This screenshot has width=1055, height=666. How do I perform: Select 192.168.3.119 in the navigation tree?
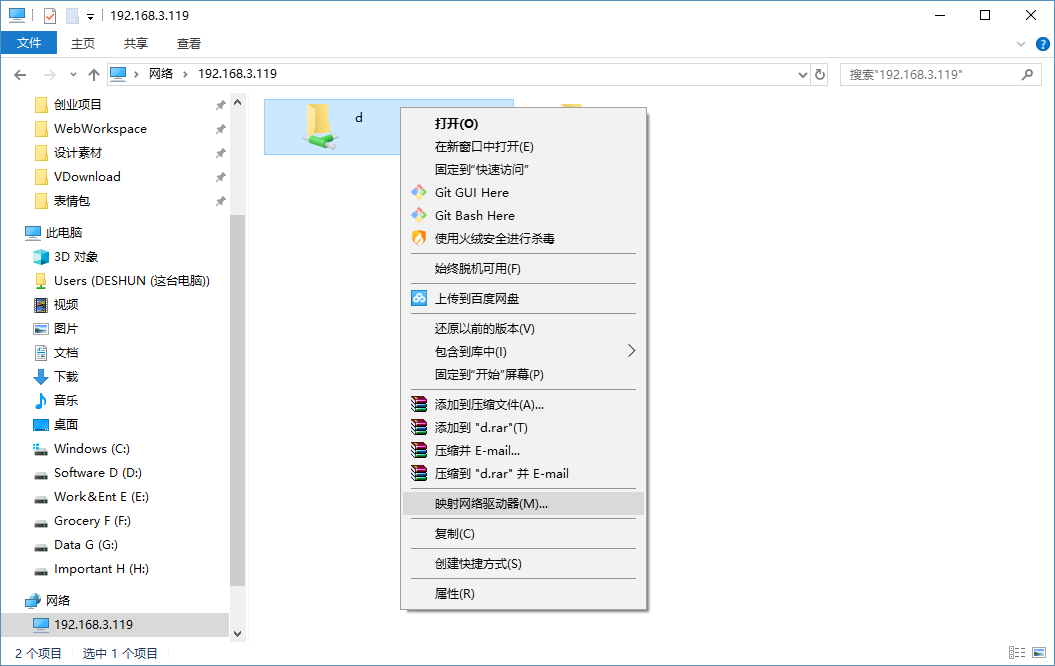point(115,624)
